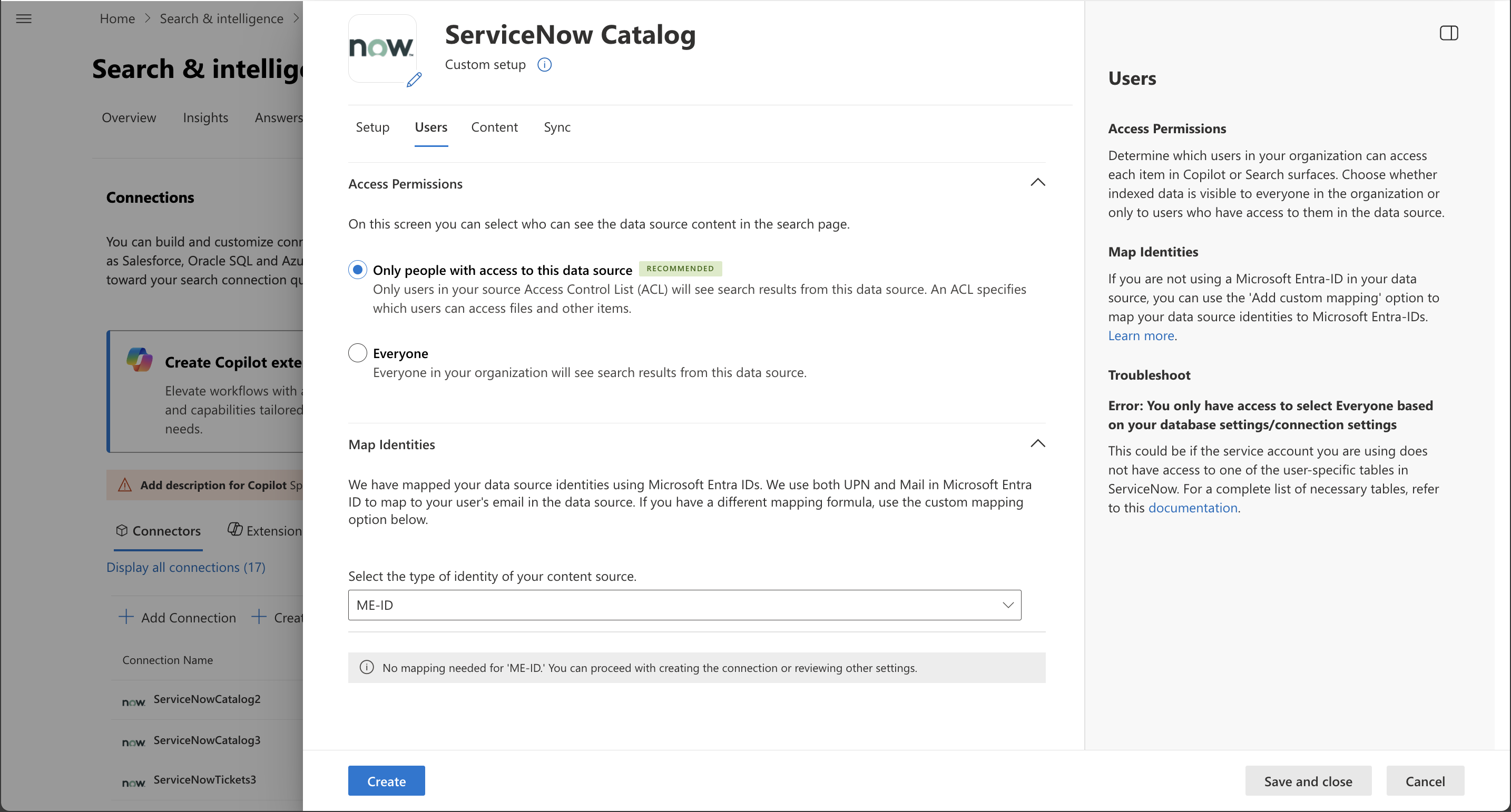Toggle the side panel icon at top right
Image resolution: width=1511 pixels, height=812 pixels.
coord(1448,33)
